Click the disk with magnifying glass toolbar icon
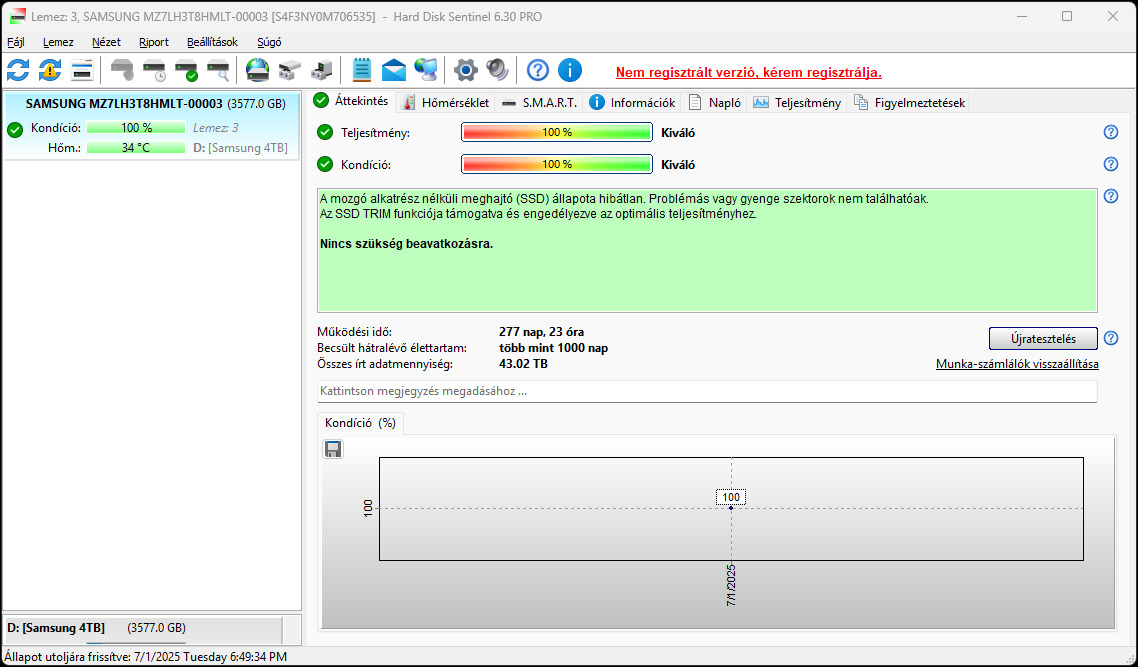This screenshot has height=667, width=1138. 218,70
